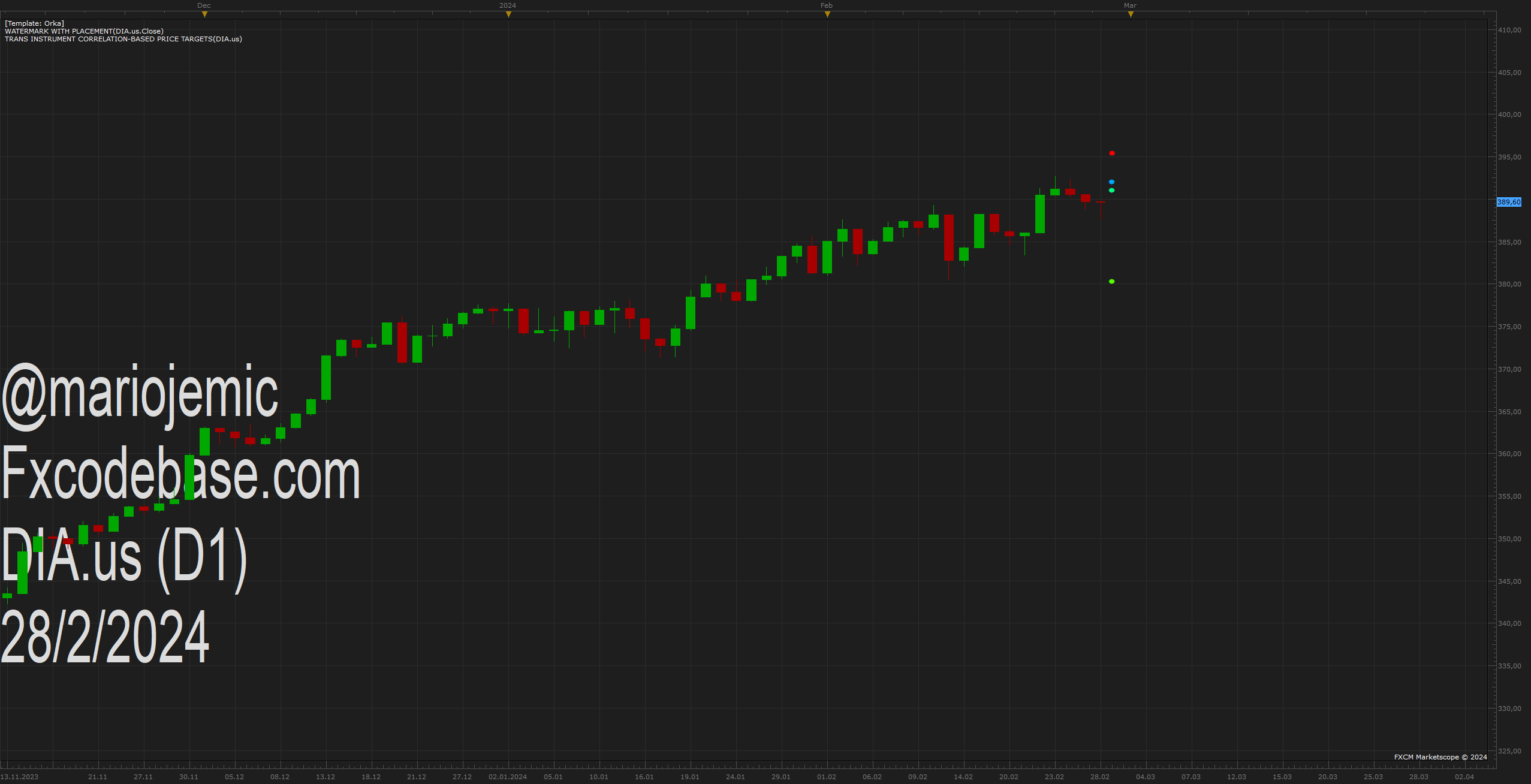Select the cyan-green price target dot

pos(1111,191)
